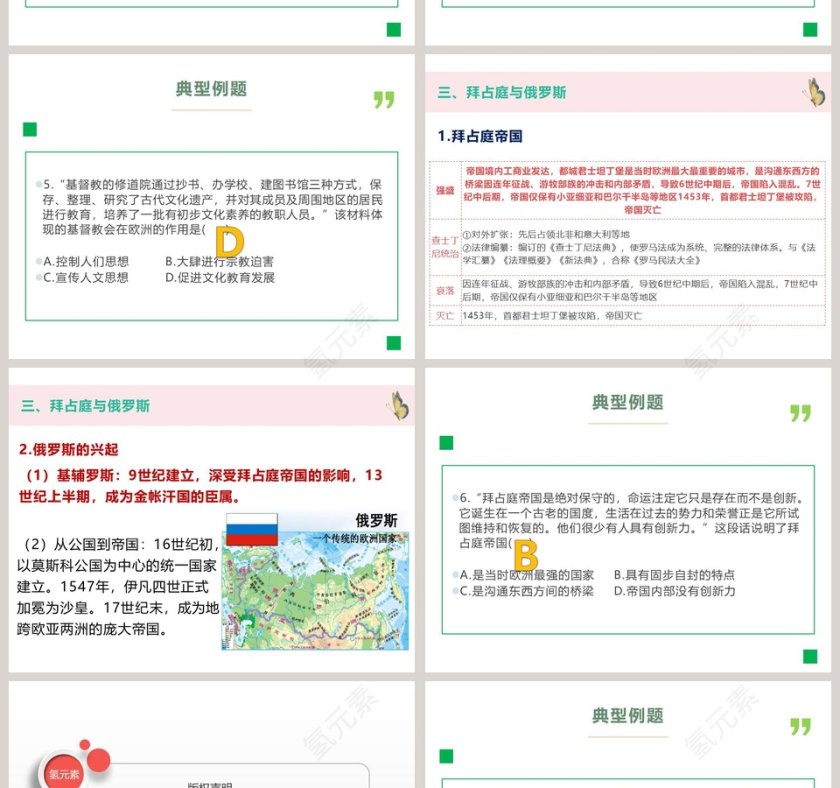Click the yellow answer letter B

[x=526, y=555]
